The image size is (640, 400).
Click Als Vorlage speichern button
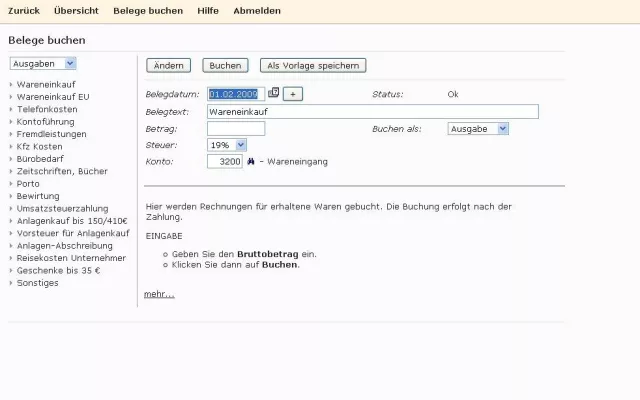coord(313,65)
